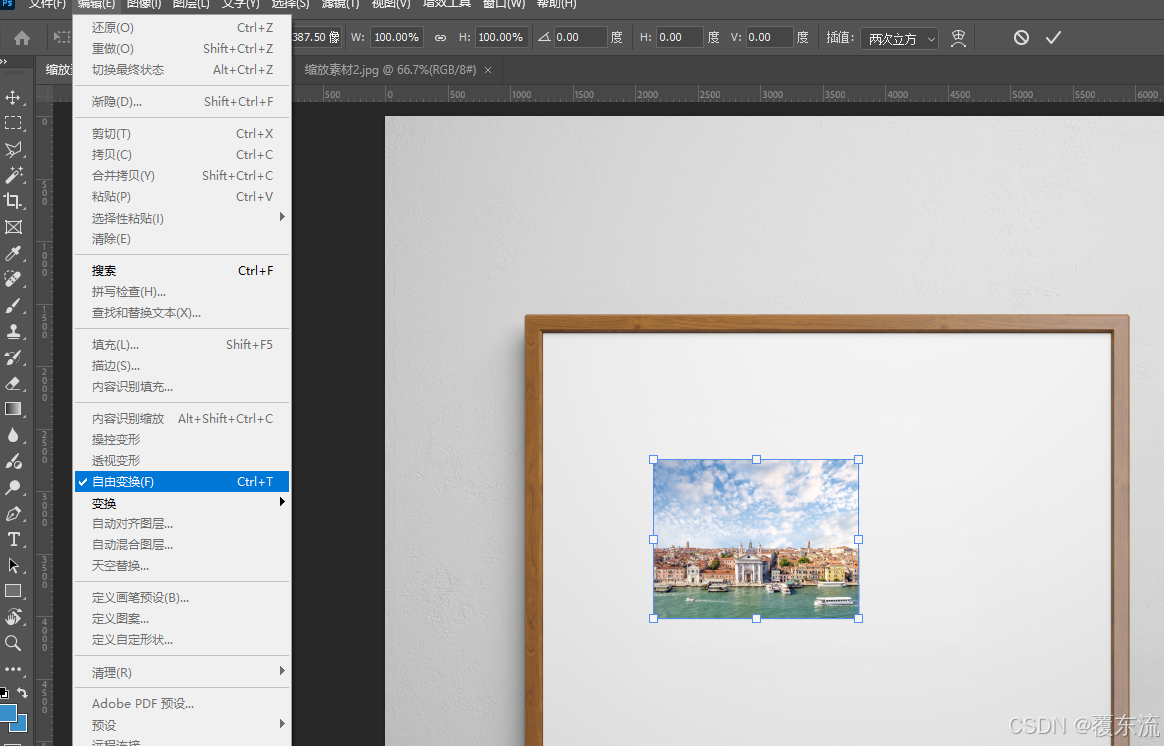Select the Path Selection tool

pyautogui.click(x=13, y=566)
